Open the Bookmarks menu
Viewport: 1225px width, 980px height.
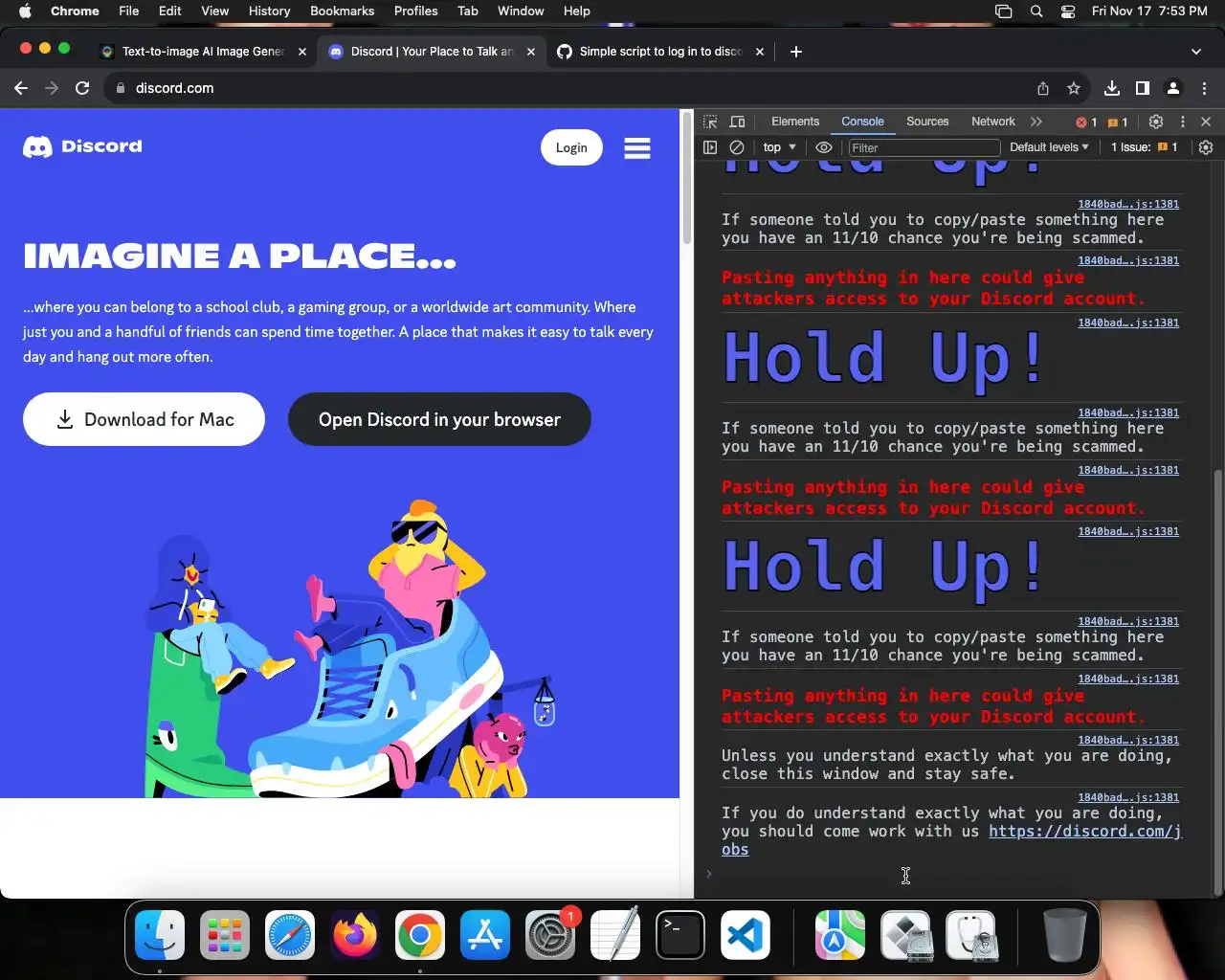[x=342, y=11]
